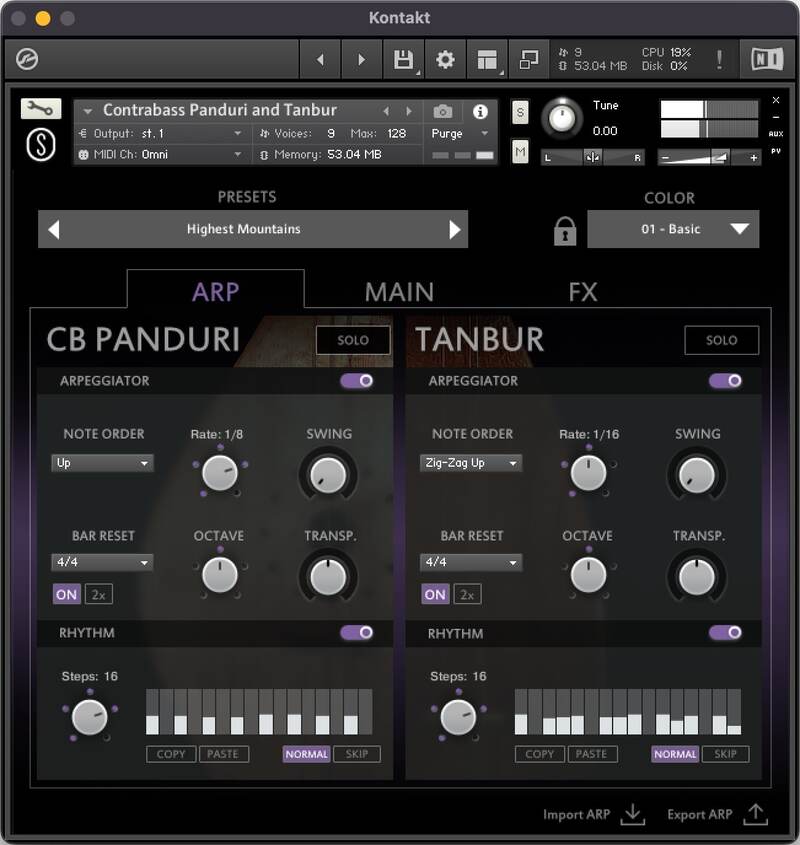Solo the Tanbur instrument
Image resolution: width=800 pixels, height=845 pixels.
tap(722, 340)
